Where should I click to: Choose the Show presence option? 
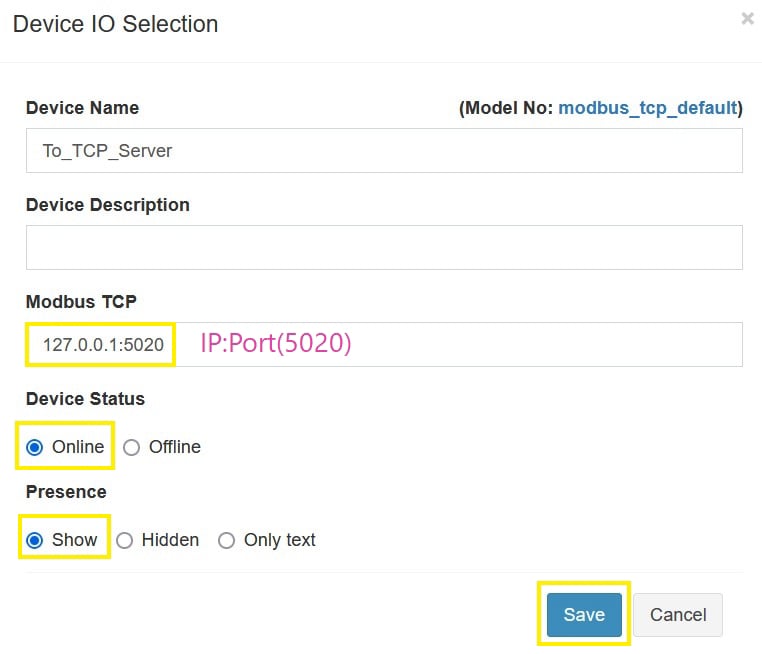(x=35, y=540)
